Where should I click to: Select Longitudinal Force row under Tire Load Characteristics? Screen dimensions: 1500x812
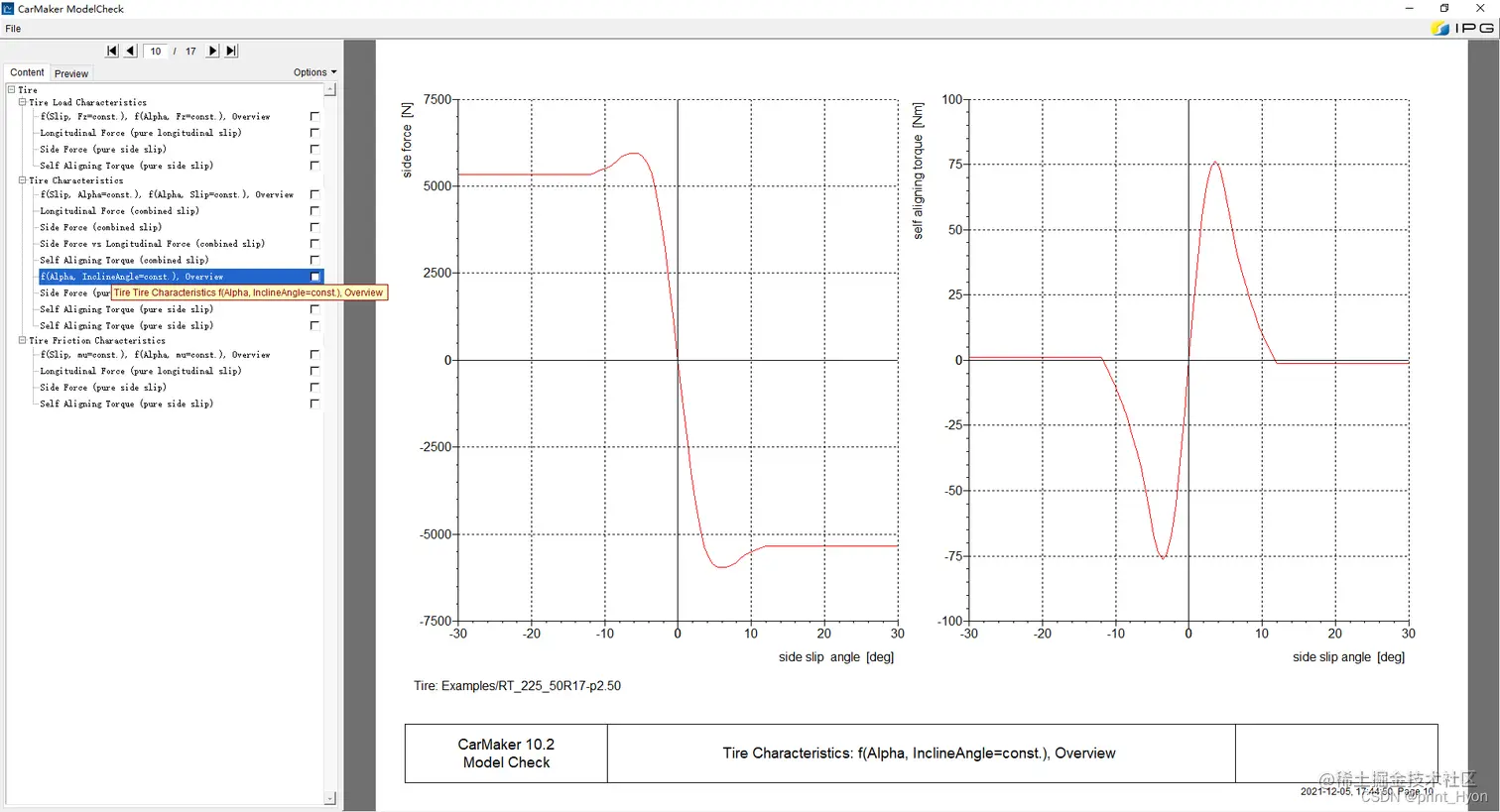141,132
